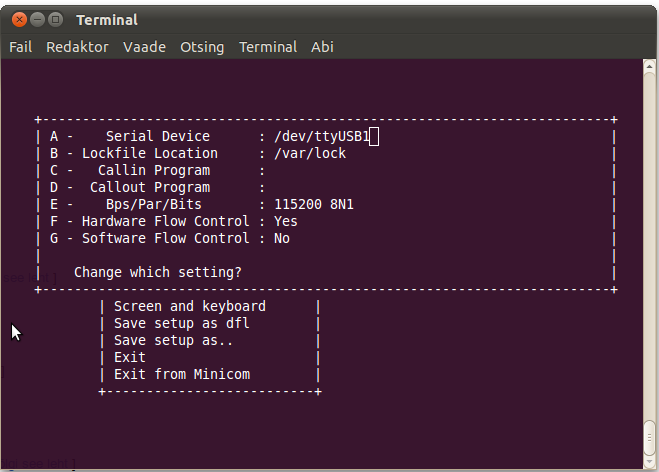The image size is (659, 472).
Task: Choose Save setup as dfl
Action: click(182, 324)
